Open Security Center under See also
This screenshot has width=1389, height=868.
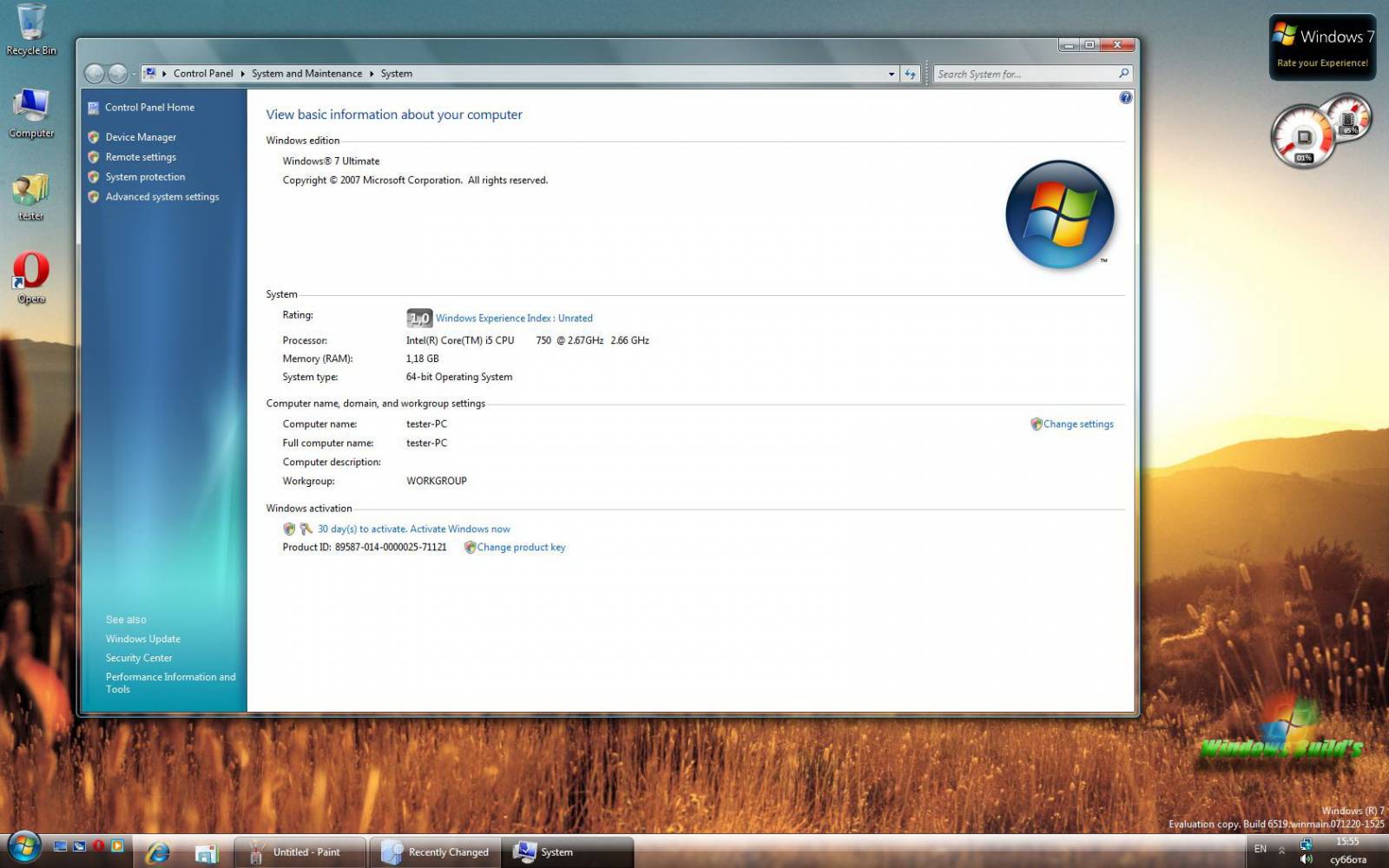point(139,658)
